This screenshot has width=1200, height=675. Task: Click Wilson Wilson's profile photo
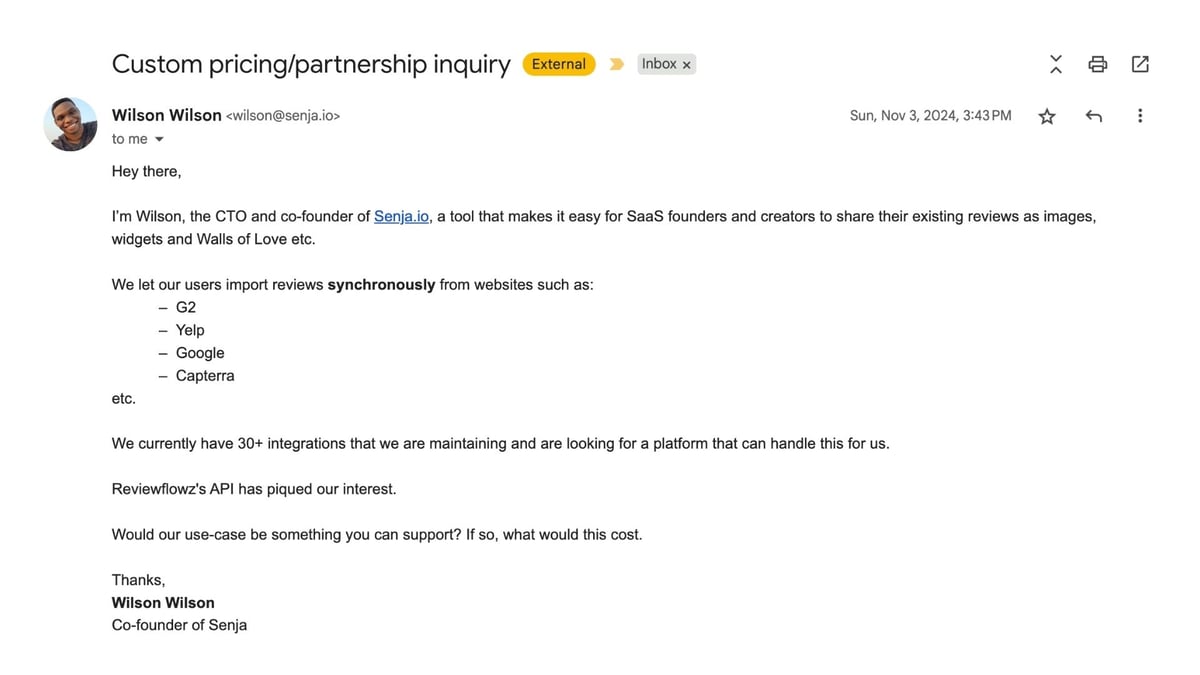click(x=70, y=124)
